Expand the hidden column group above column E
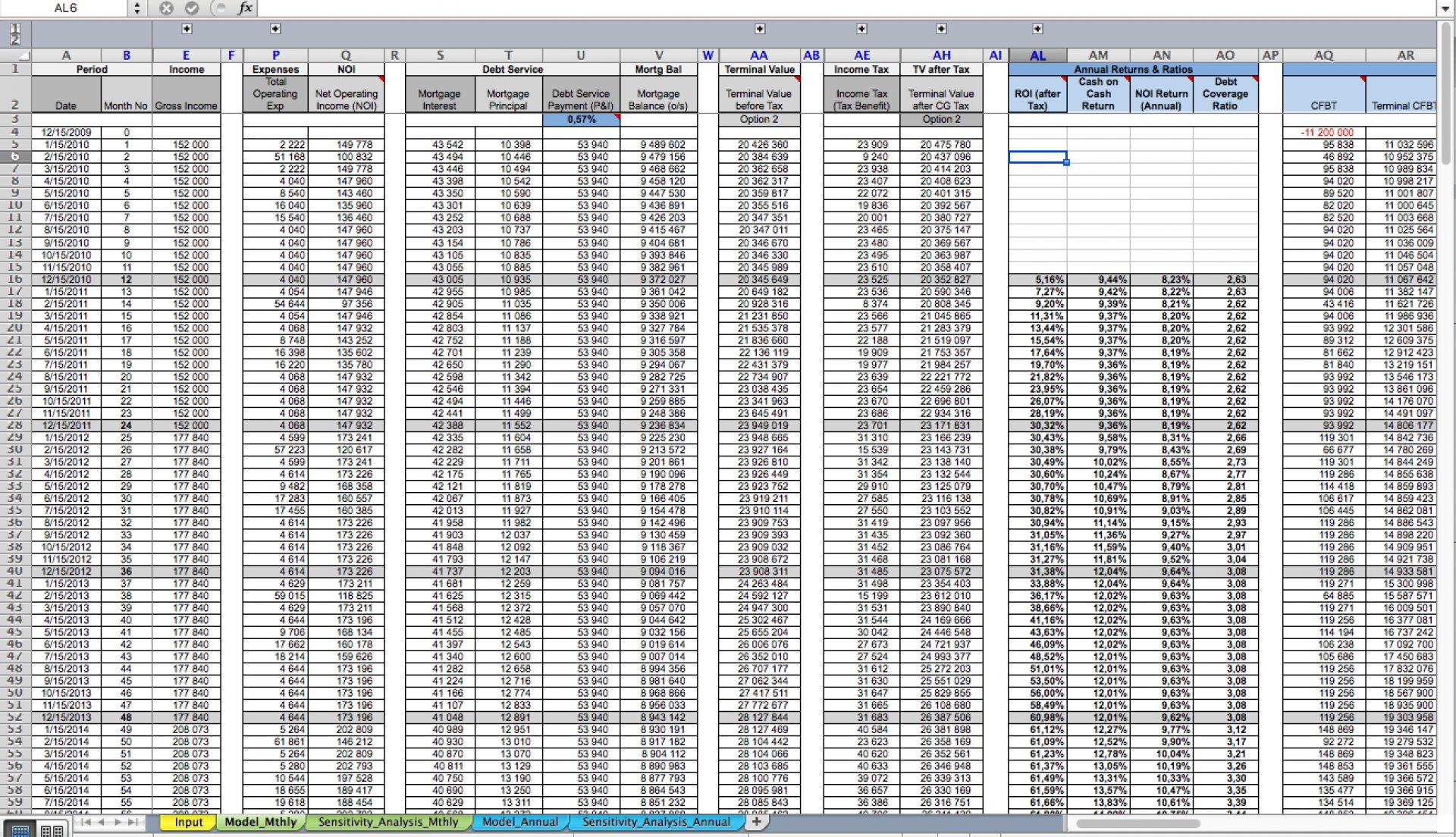This screenshot has height=837, width=1456. [x=187, y=29]
